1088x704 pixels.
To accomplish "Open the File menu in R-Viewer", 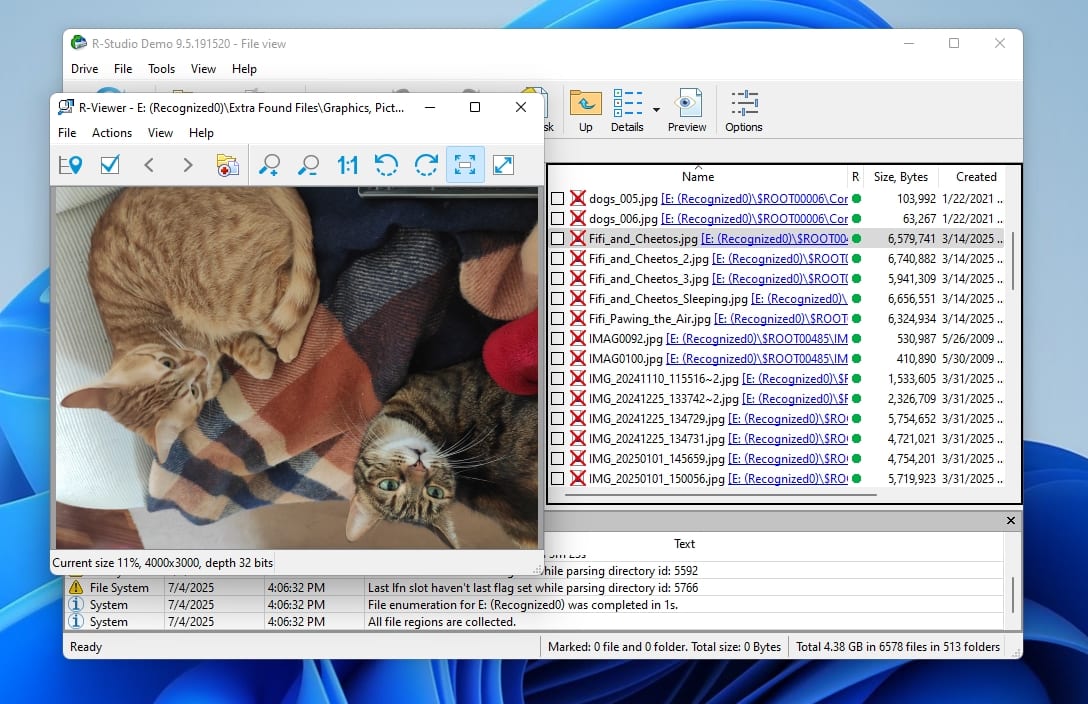I will (67, 132).
